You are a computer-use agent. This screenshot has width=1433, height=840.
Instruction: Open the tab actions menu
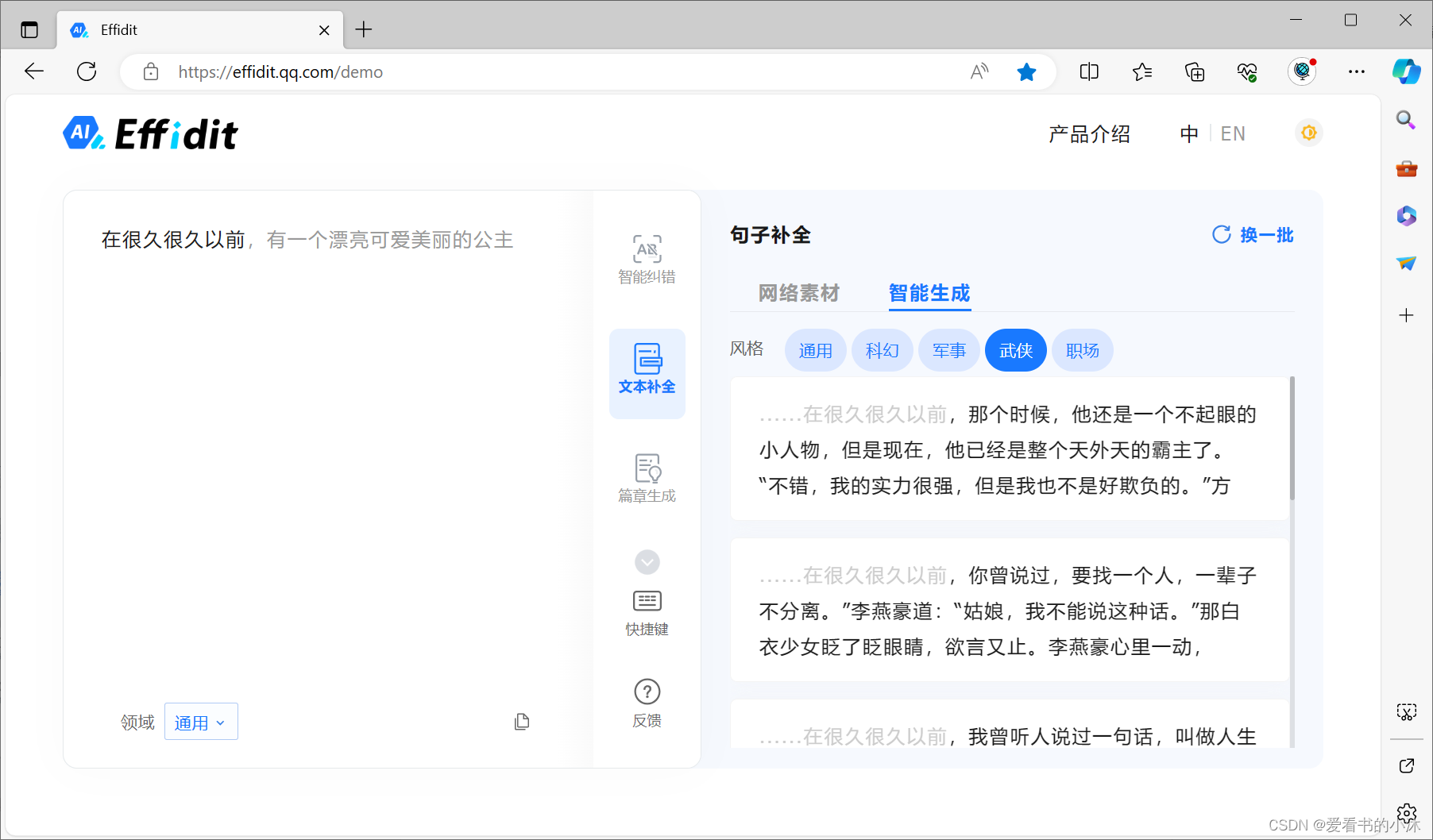[x=29, y=30]
